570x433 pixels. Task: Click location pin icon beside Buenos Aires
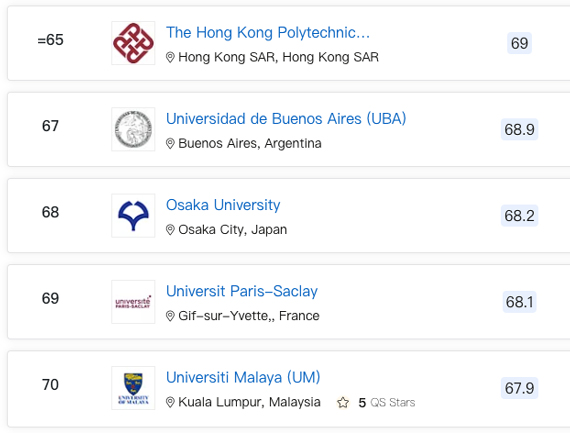[170, 143]
